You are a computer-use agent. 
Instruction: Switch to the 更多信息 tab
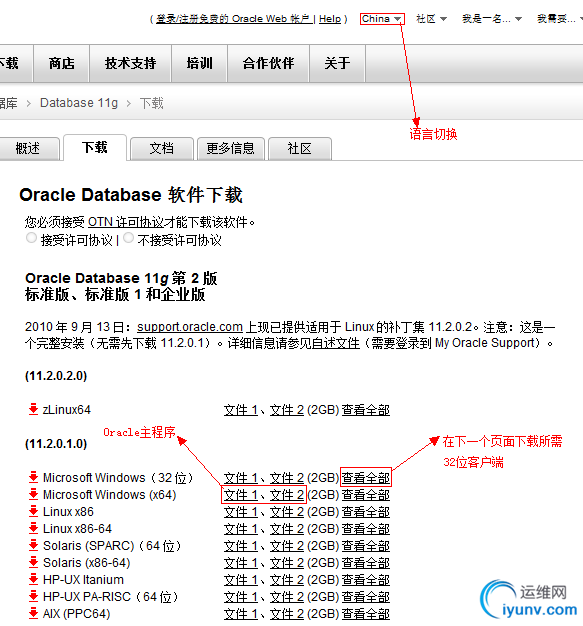230,149
